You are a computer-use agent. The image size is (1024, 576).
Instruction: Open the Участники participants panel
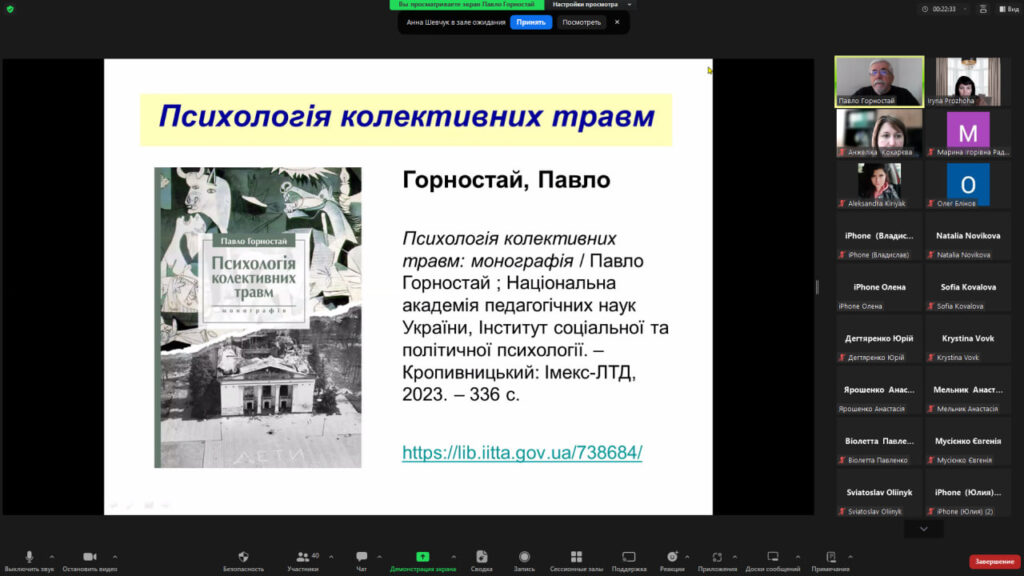302,558
